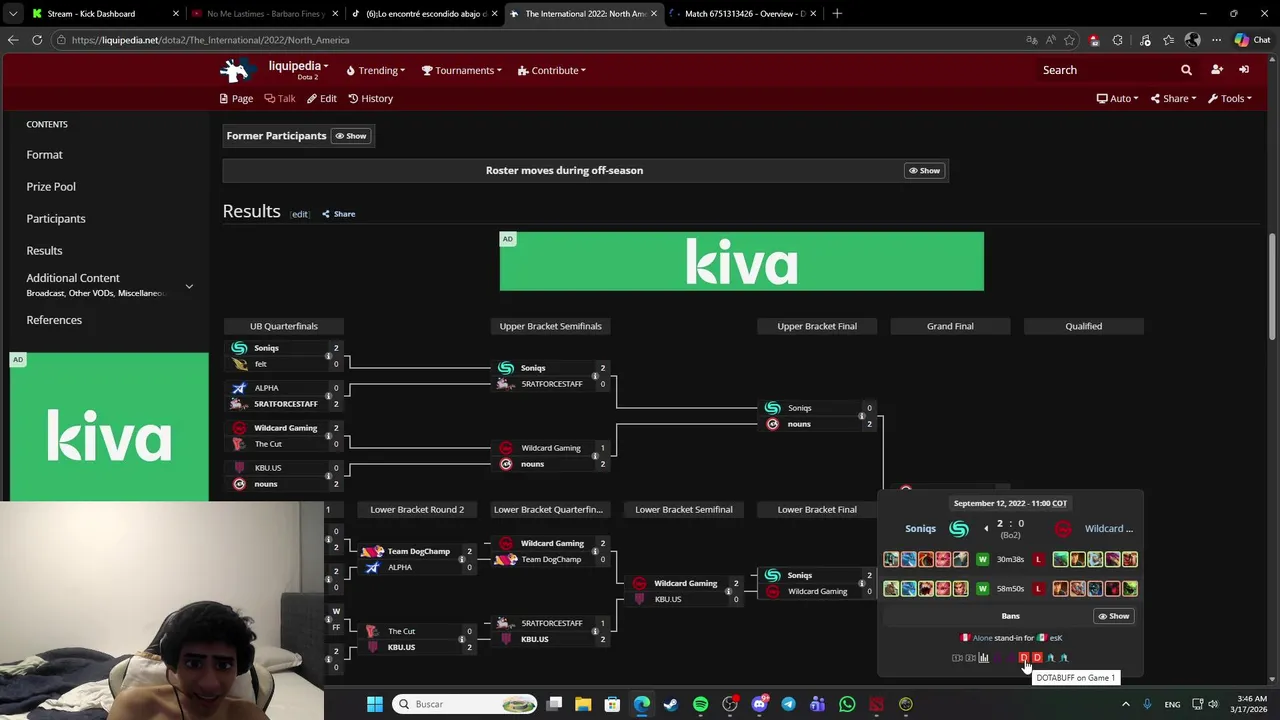
Task: Click the translate page icon in address bar
Action: click(x=1031, y=40)
